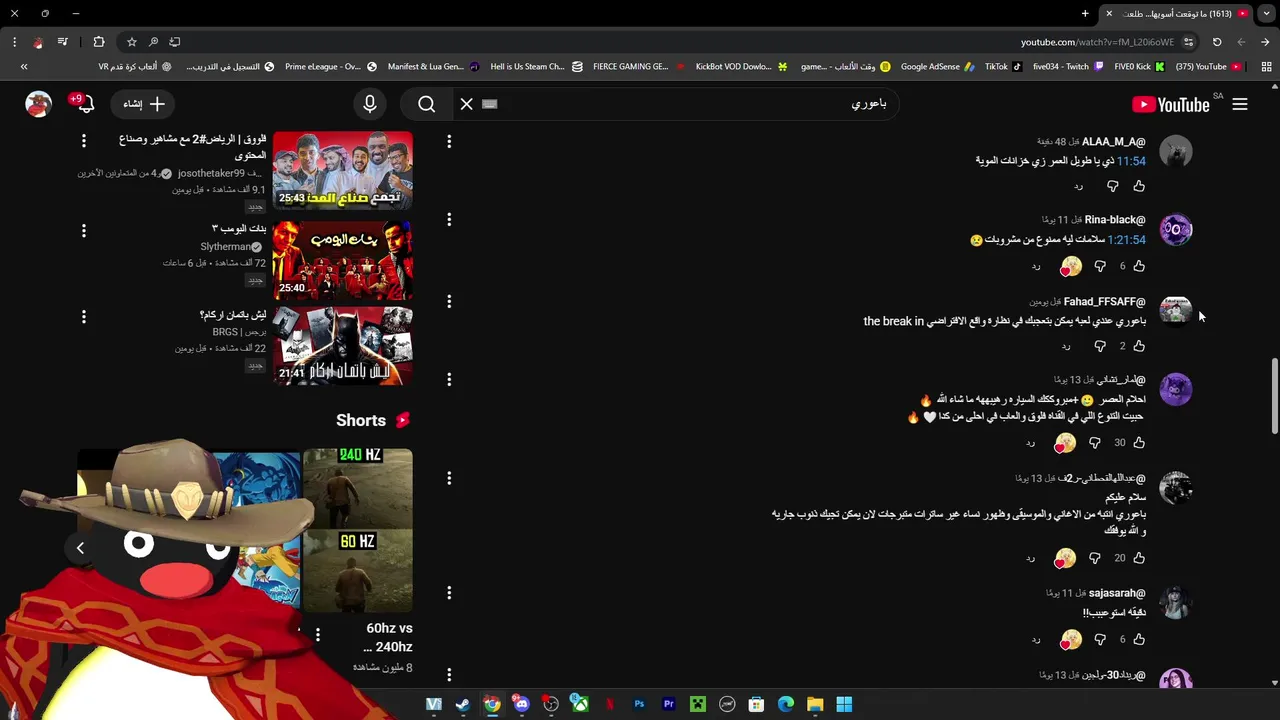Dislike the comment by @ALAA_M_A

1112,186
